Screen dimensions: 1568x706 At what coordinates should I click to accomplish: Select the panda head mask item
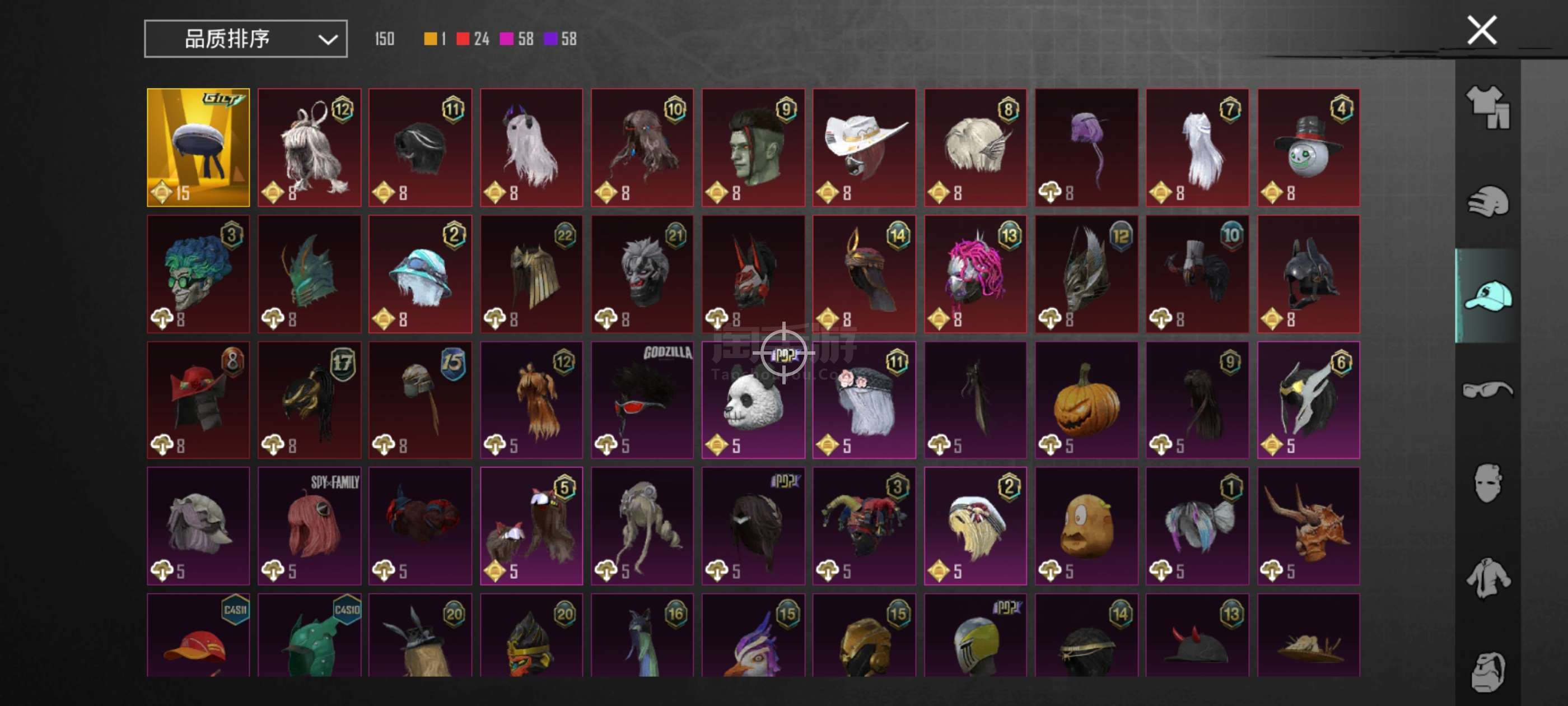point(753,400)
